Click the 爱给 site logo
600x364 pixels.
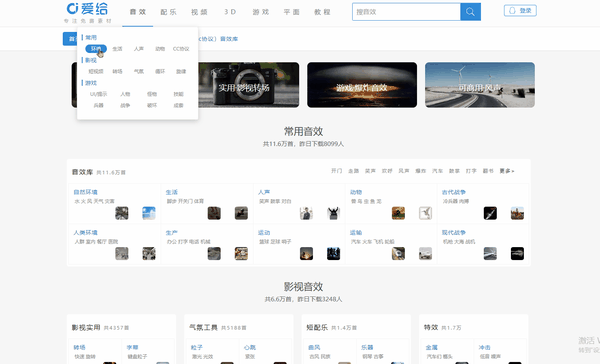pos(88,8)
